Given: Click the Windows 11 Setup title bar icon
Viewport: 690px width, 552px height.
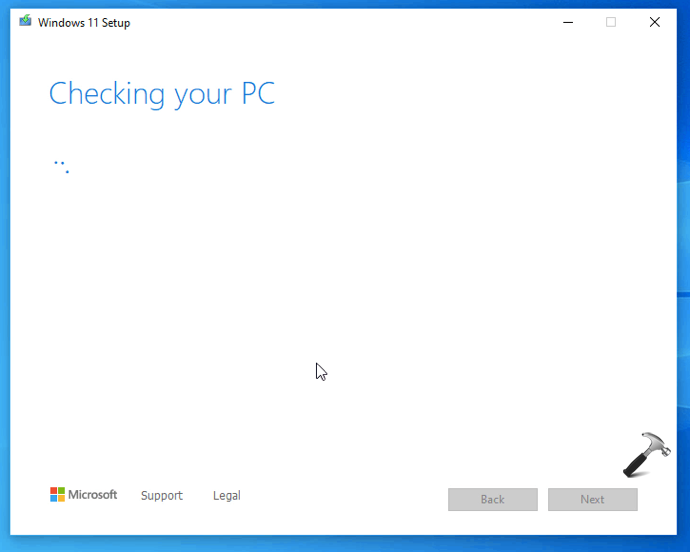Looking at the screenshot, I should [x=25, y=22].
